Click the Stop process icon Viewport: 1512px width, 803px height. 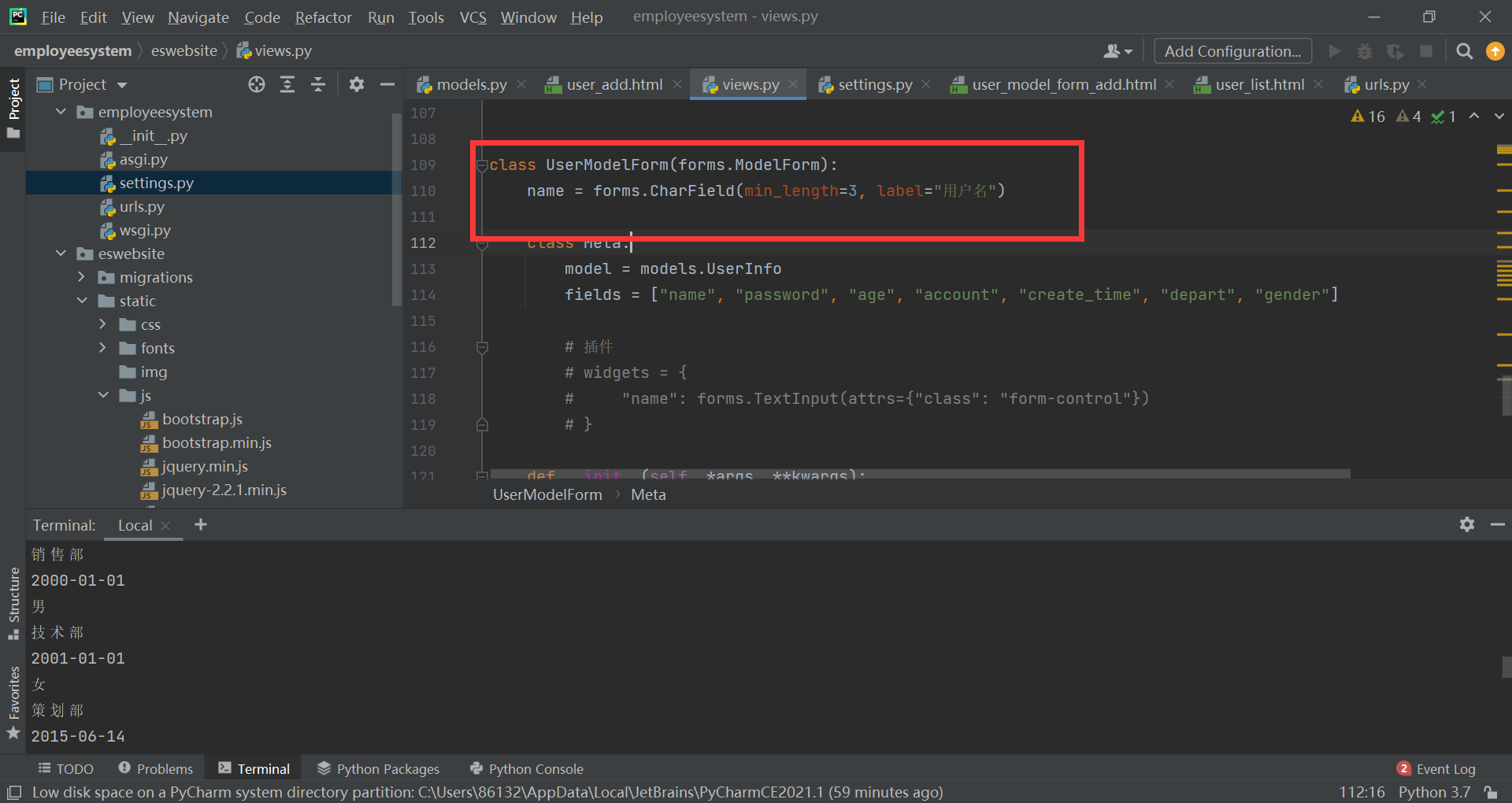pos(1426,51)
